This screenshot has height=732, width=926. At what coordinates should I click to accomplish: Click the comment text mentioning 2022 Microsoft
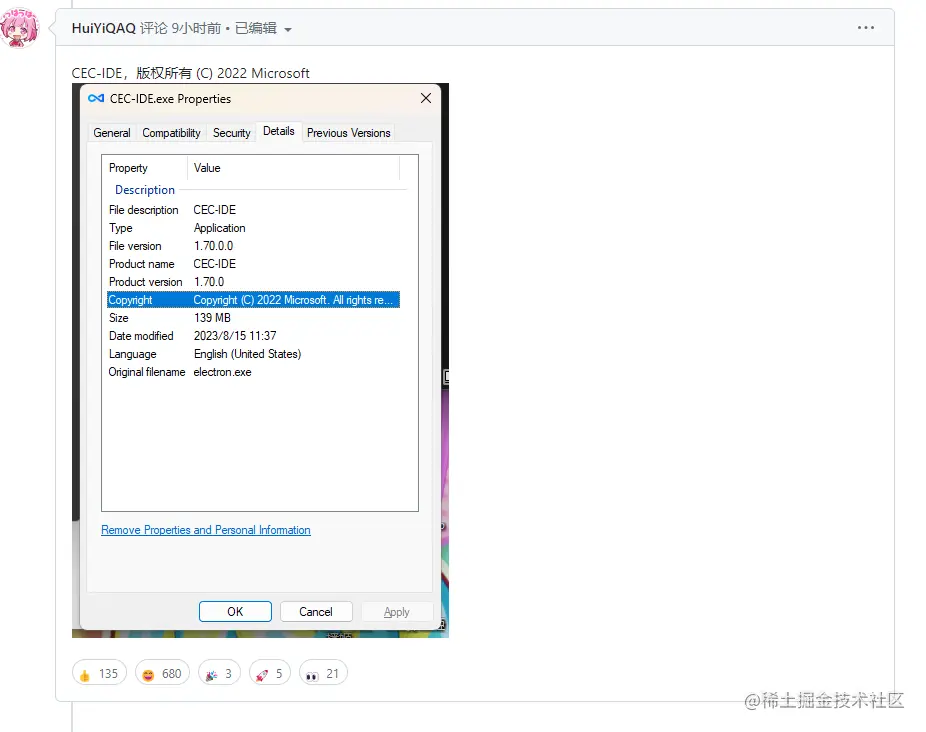pyautogui.click(x=190, y=73)
